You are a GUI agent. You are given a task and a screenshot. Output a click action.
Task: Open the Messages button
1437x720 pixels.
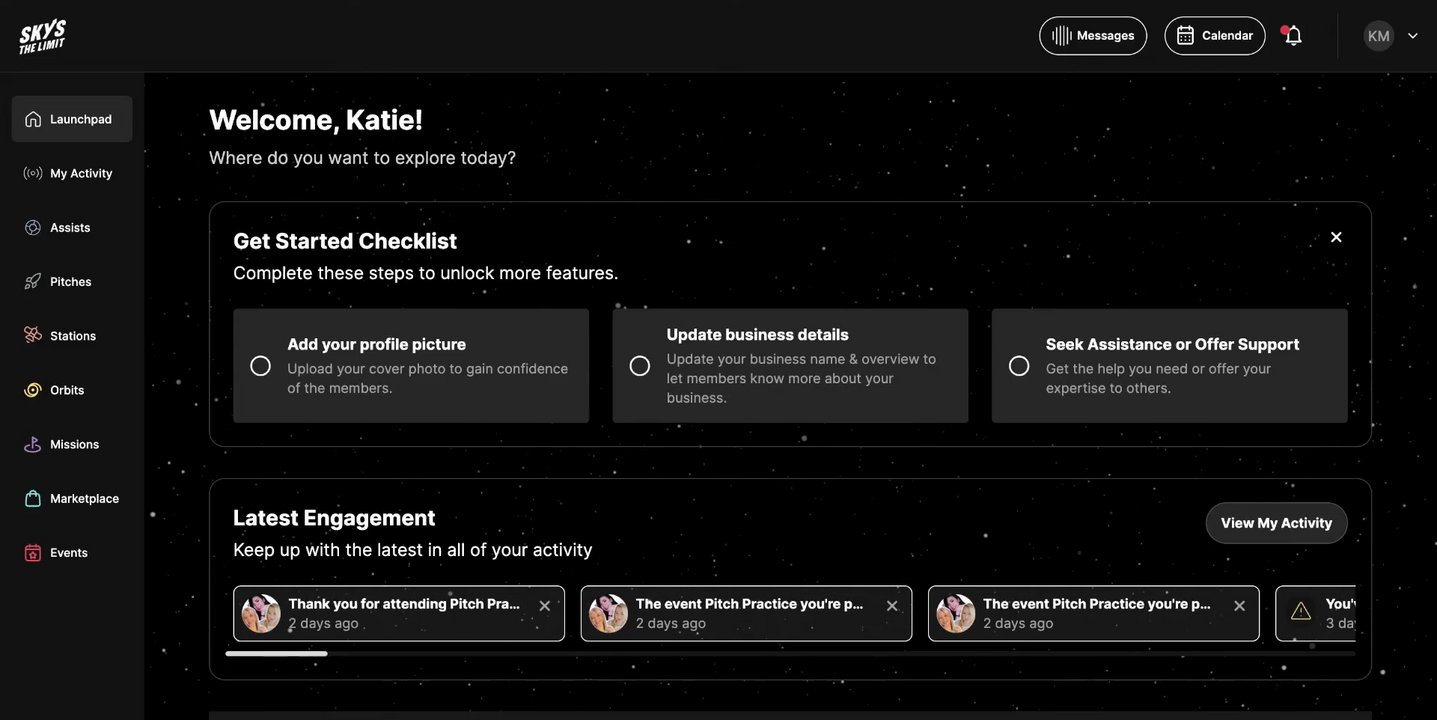tap(1093, 36)
